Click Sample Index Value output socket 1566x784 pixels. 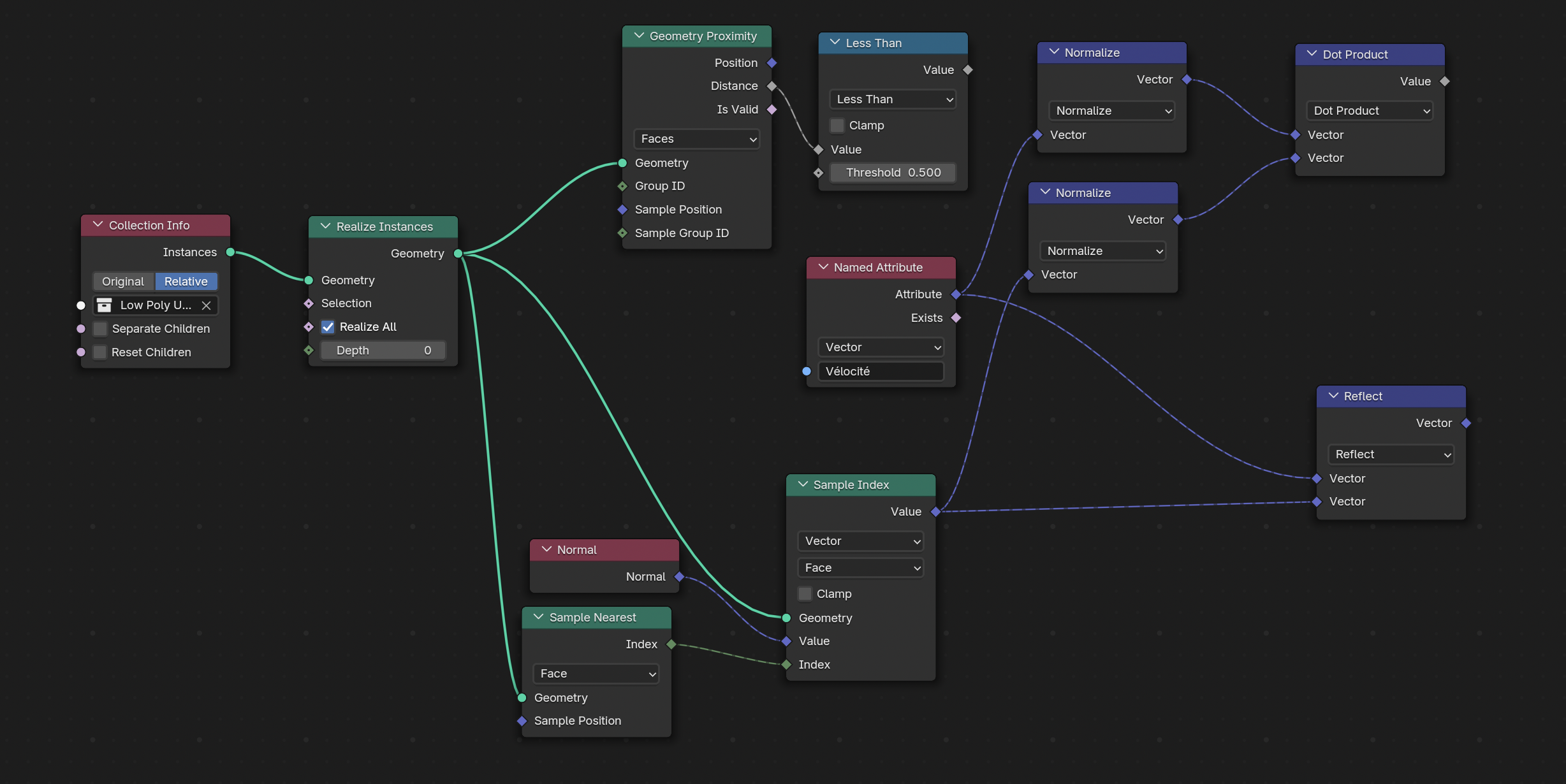(x=935, y=512)
